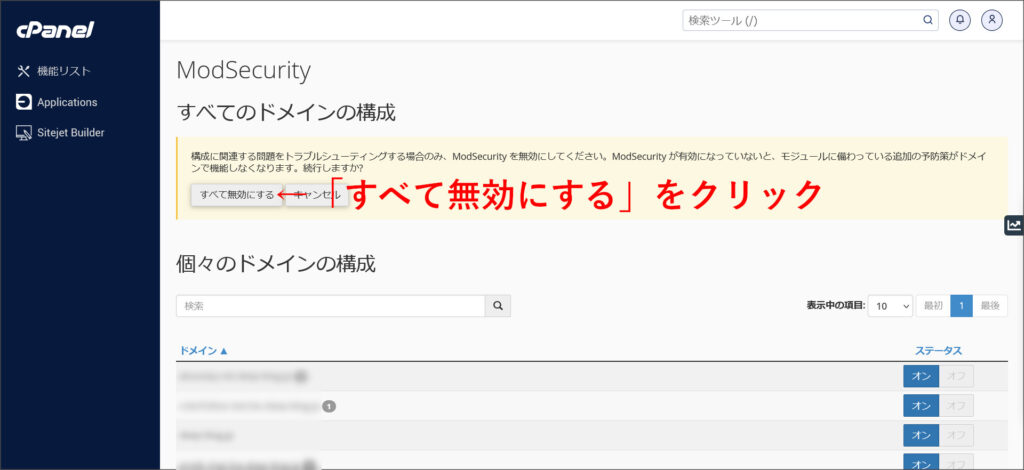Click the cPanel logo in sidebar
Viewport: 1024px width, 470px height.
[55, 30]
